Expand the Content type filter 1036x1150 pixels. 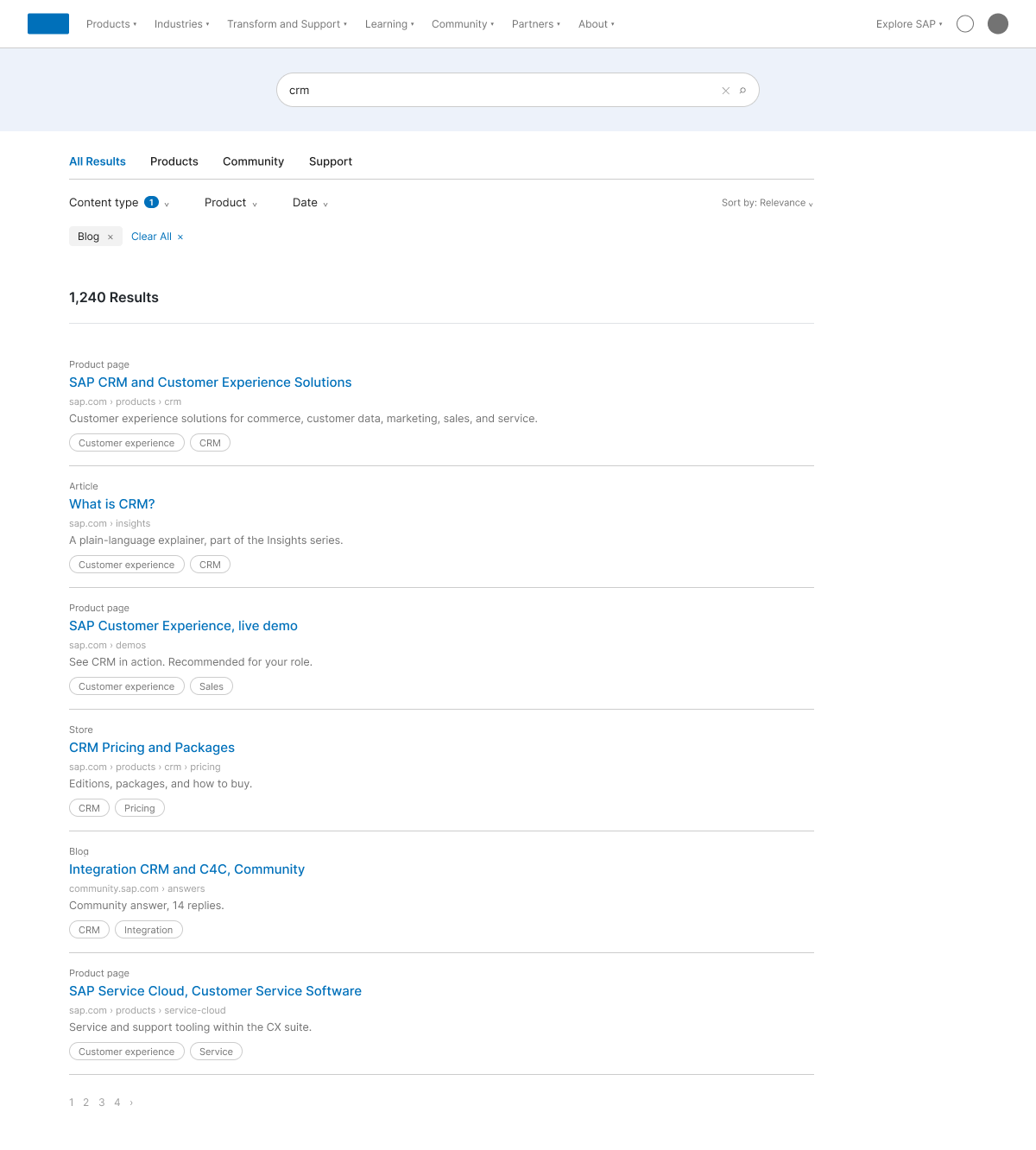(119, 203)
